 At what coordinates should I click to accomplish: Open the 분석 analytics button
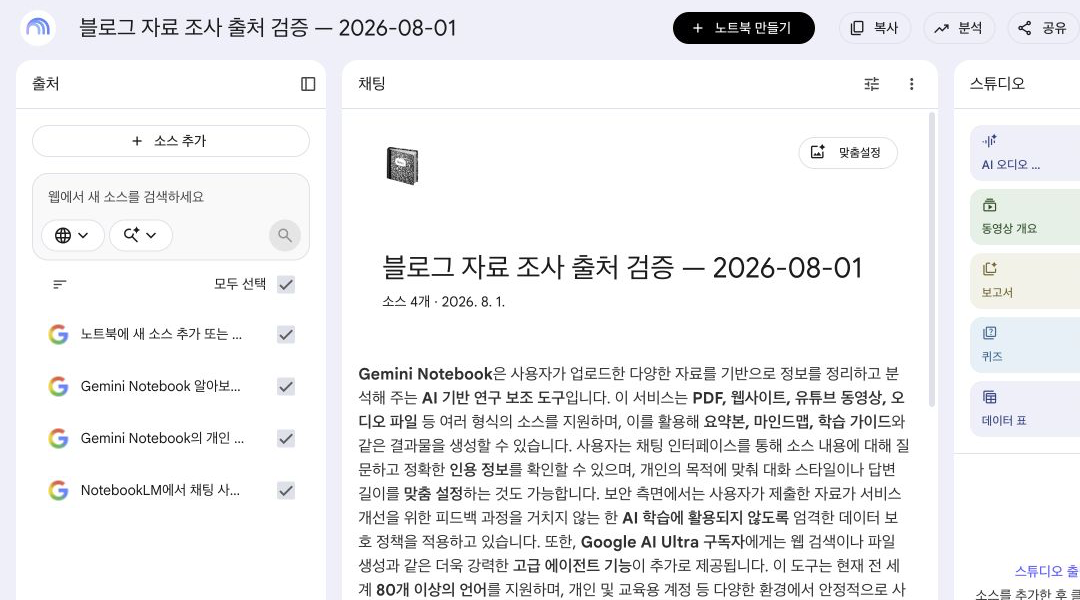pyautogui.click(x=958, y=28)
